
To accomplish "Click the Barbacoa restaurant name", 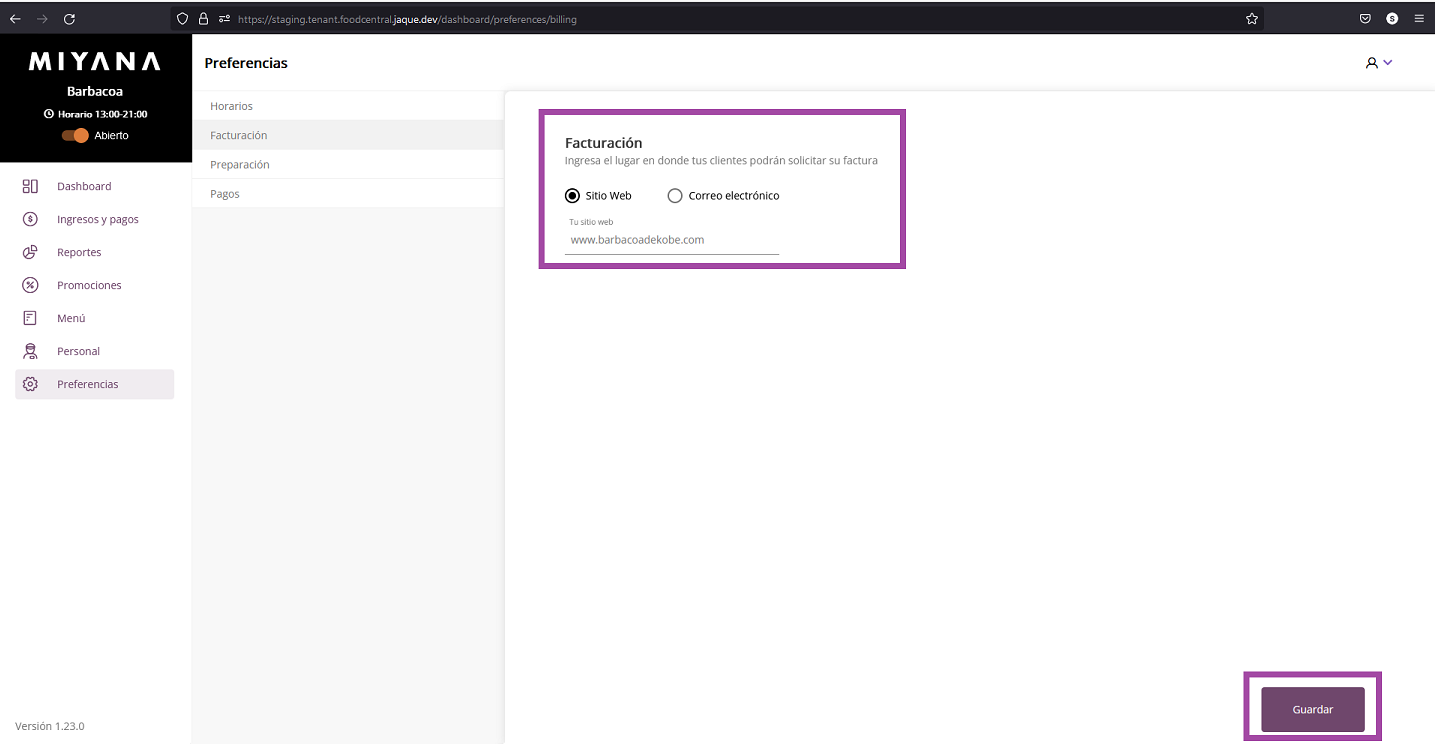I will pyautogui.click(x=95, y=91).
